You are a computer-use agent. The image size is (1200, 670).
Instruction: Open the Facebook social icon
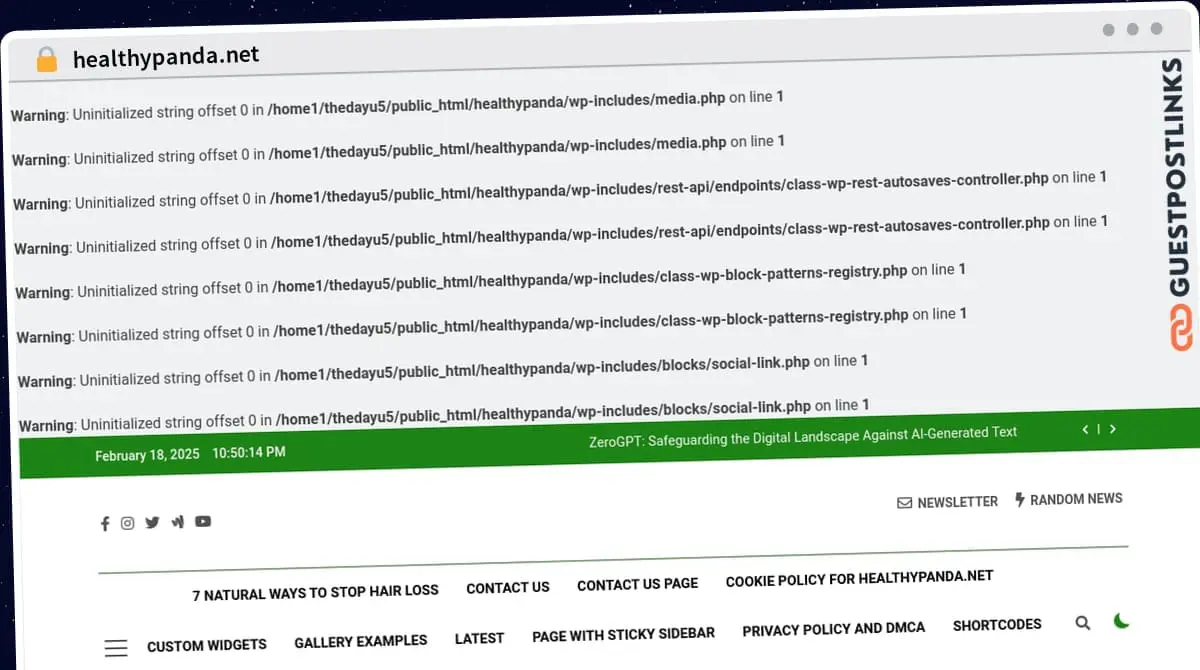pyautogui.click(x=105, y=523)
